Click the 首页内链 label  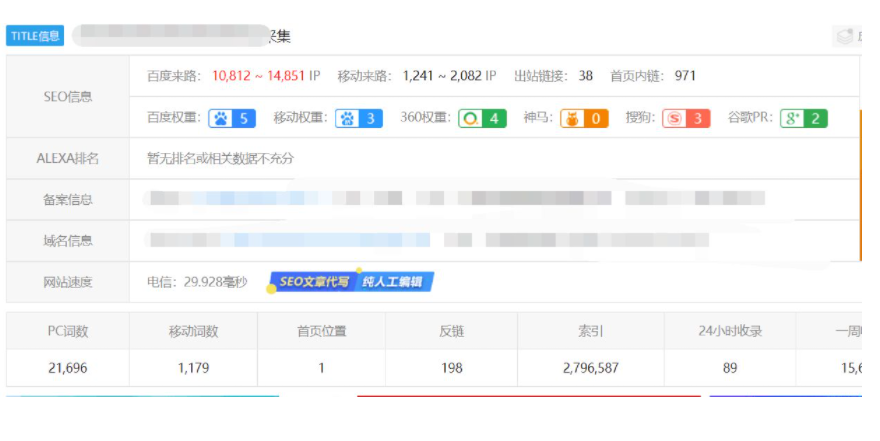pos(636,76)
